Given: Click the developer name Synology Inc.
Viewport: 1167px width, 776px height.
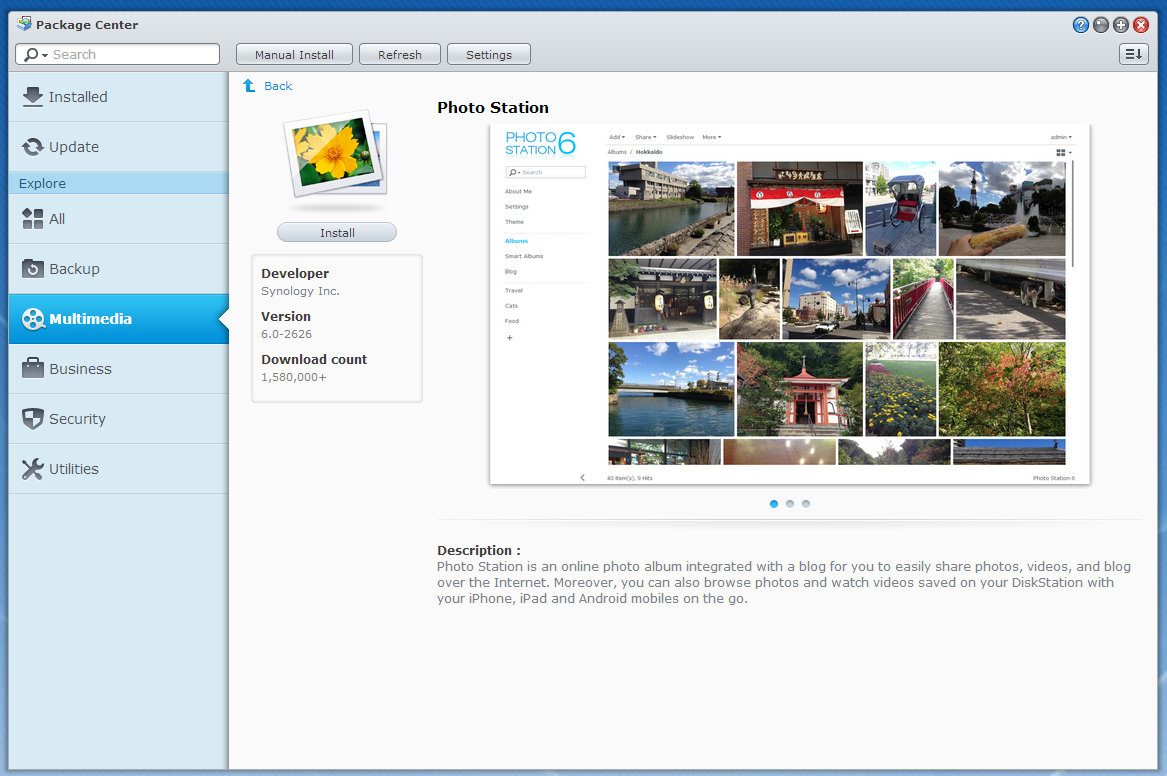Looking at the screenshot, I should pos(301,291).
